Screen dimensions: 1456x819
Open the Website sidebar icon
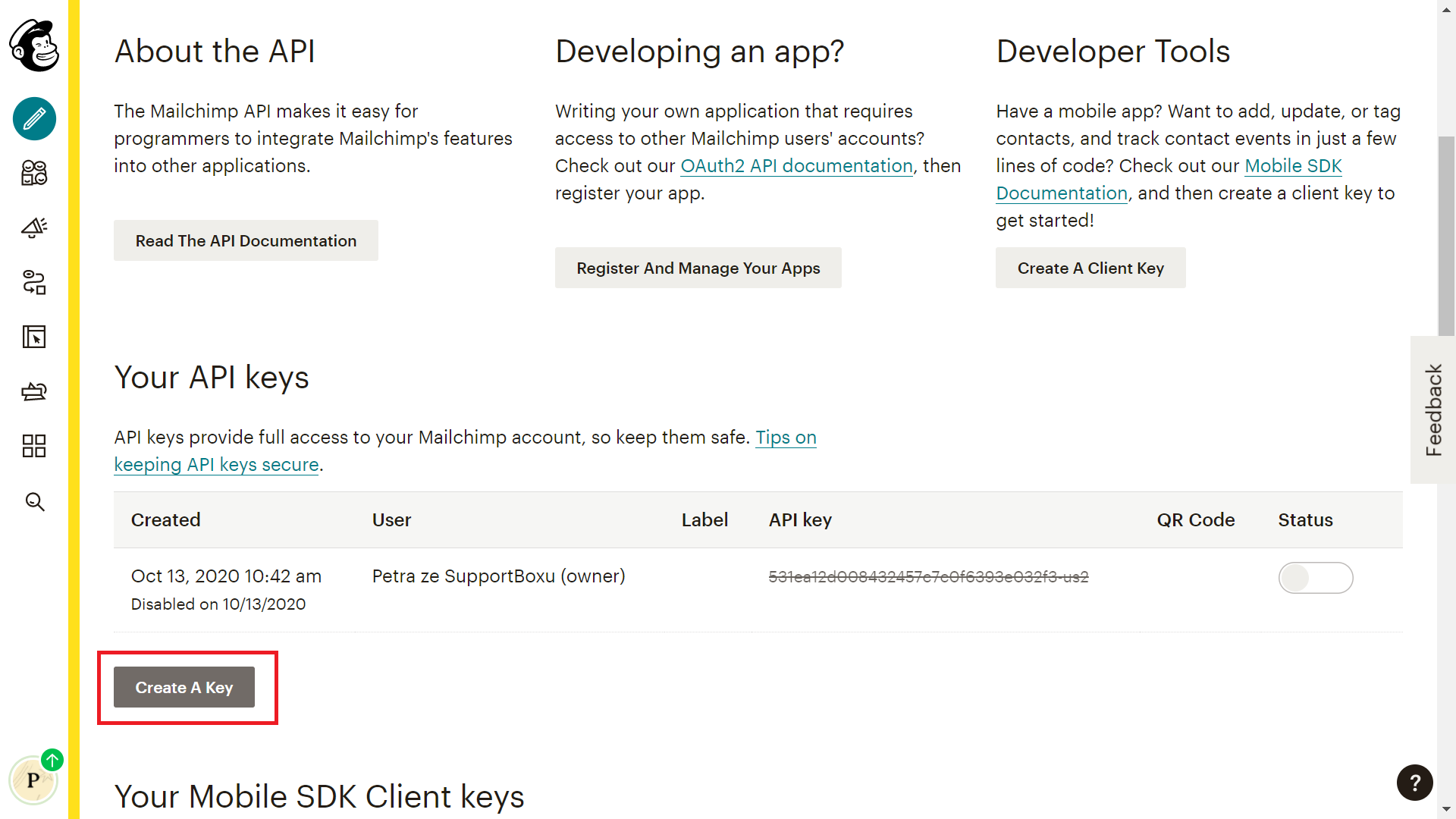34,337
